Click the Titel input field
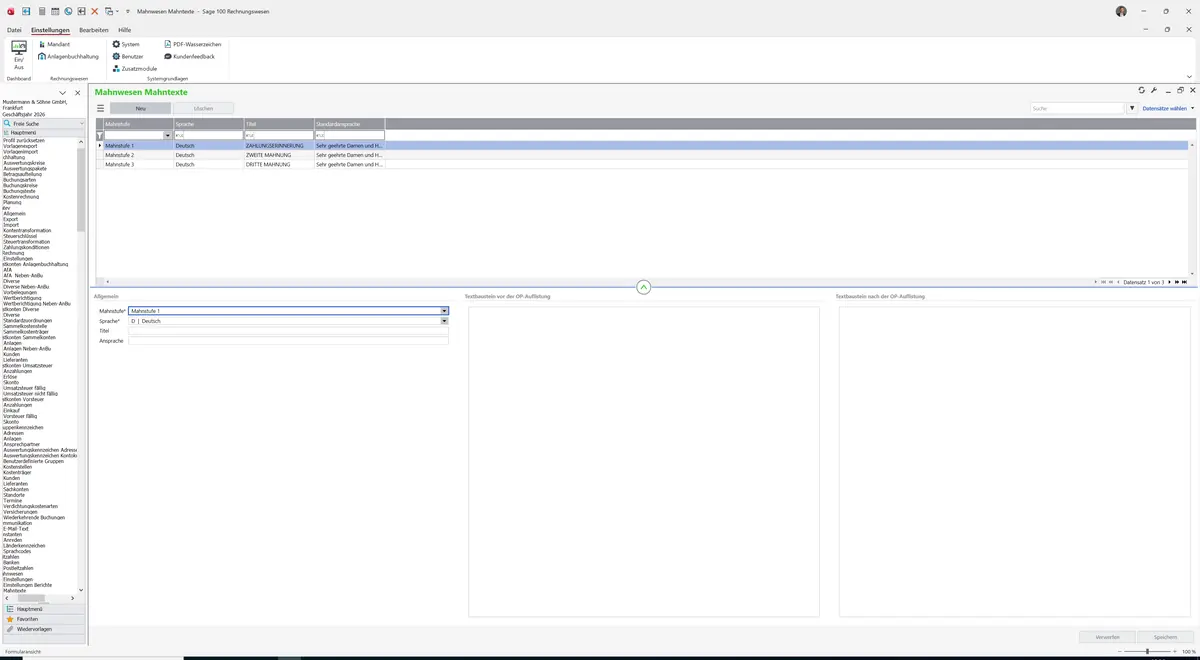1200x660 pixels. (288, 331)
